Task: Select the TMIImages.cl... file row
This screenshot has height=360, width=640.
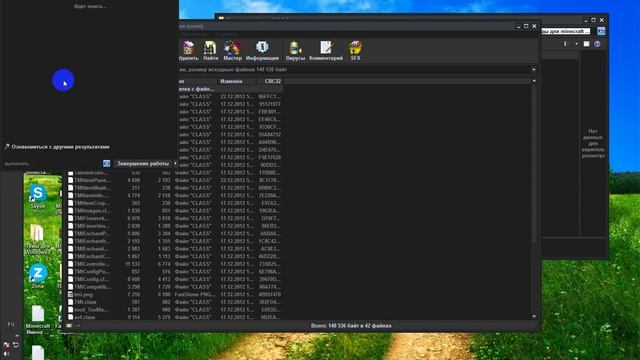Action: pos(175,211)
